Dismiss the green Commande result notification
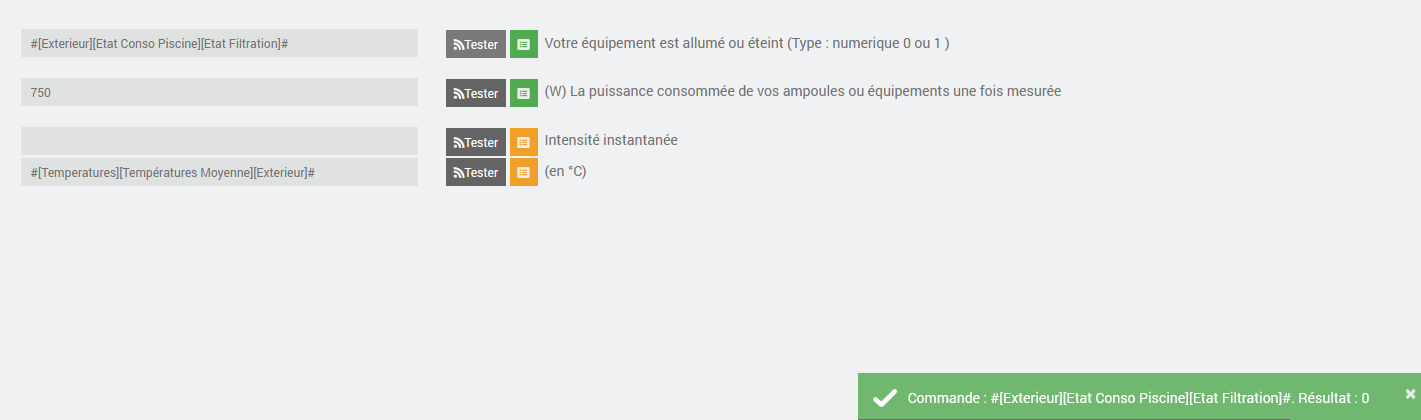The height and width of the screenshot is (420, 1421). [1410, 394]
